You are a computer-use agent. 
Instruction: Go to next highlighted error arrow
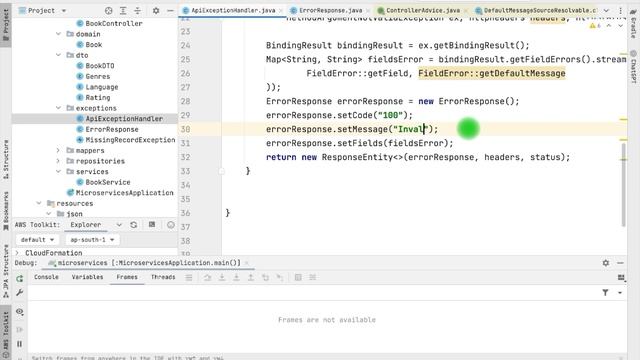tap(620, 26)
